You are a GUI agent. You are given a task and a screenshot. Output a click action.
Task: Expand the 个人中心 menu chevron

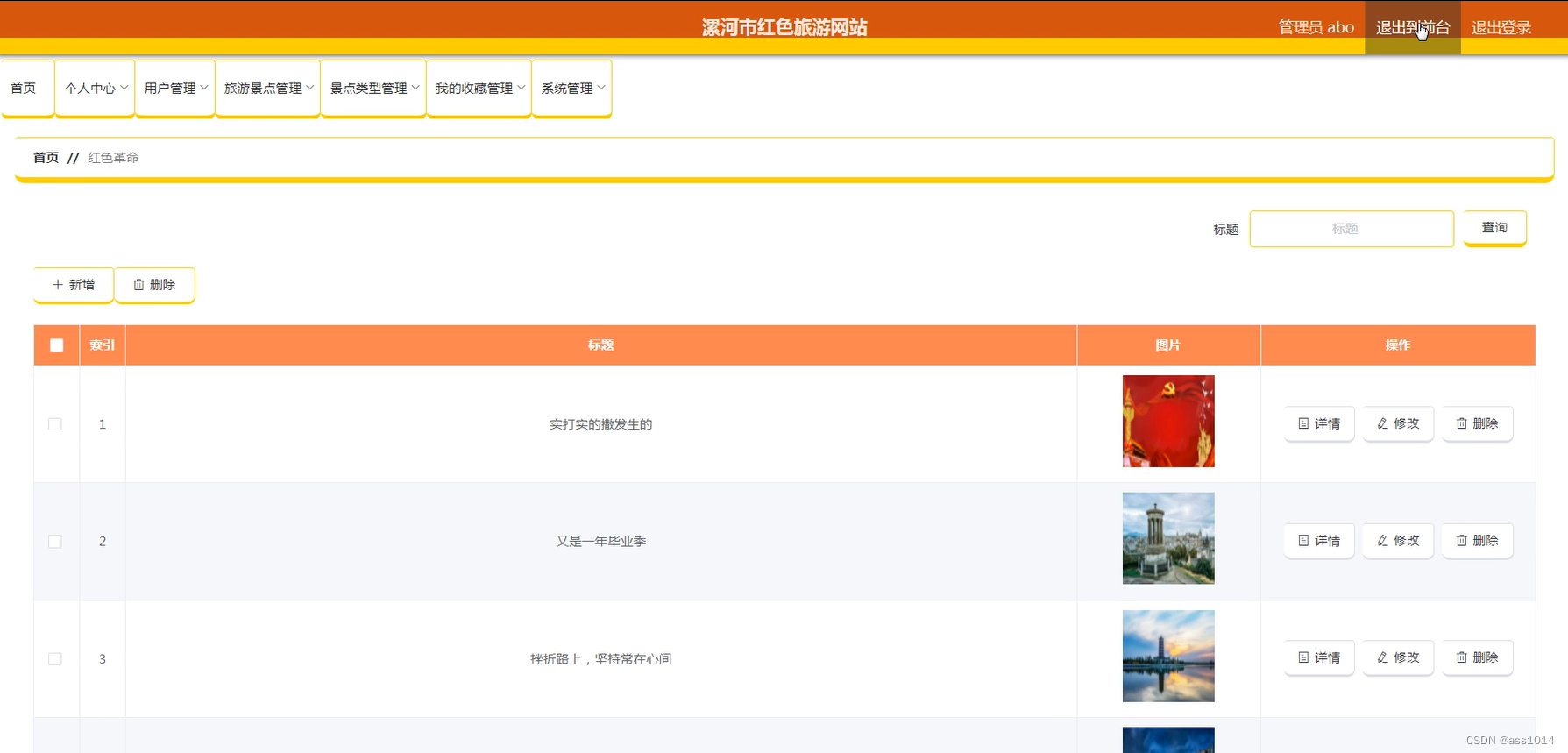[x=124, y=88]
